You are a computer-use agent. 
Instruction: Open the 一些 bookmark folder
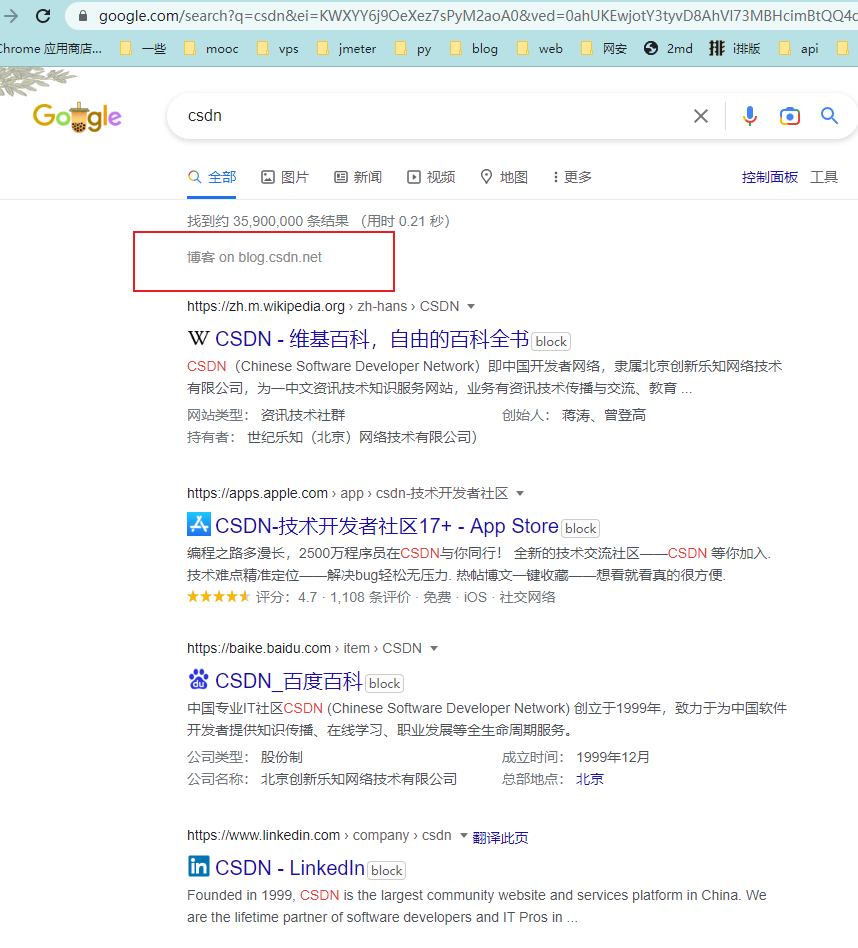click(x=143, y=48)
